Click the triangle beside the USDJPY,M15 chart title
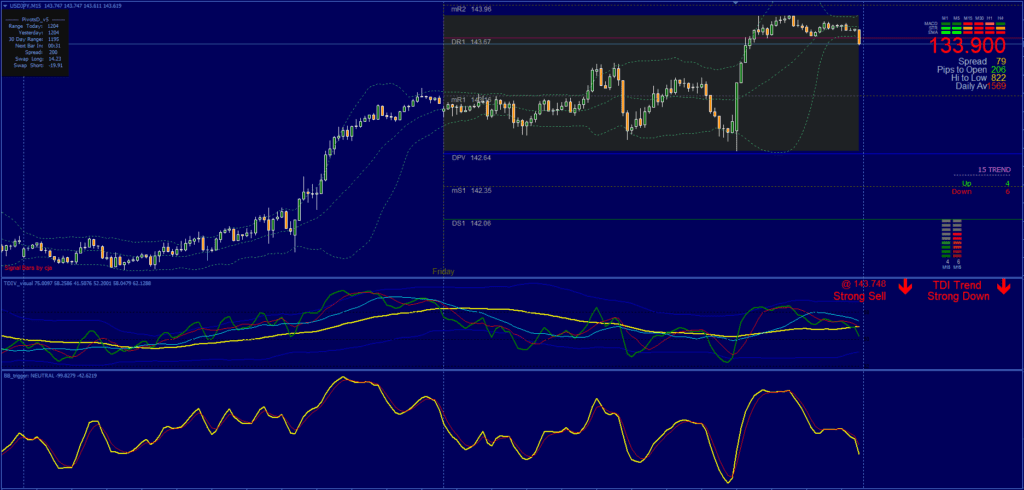 (x=5, y=6)
